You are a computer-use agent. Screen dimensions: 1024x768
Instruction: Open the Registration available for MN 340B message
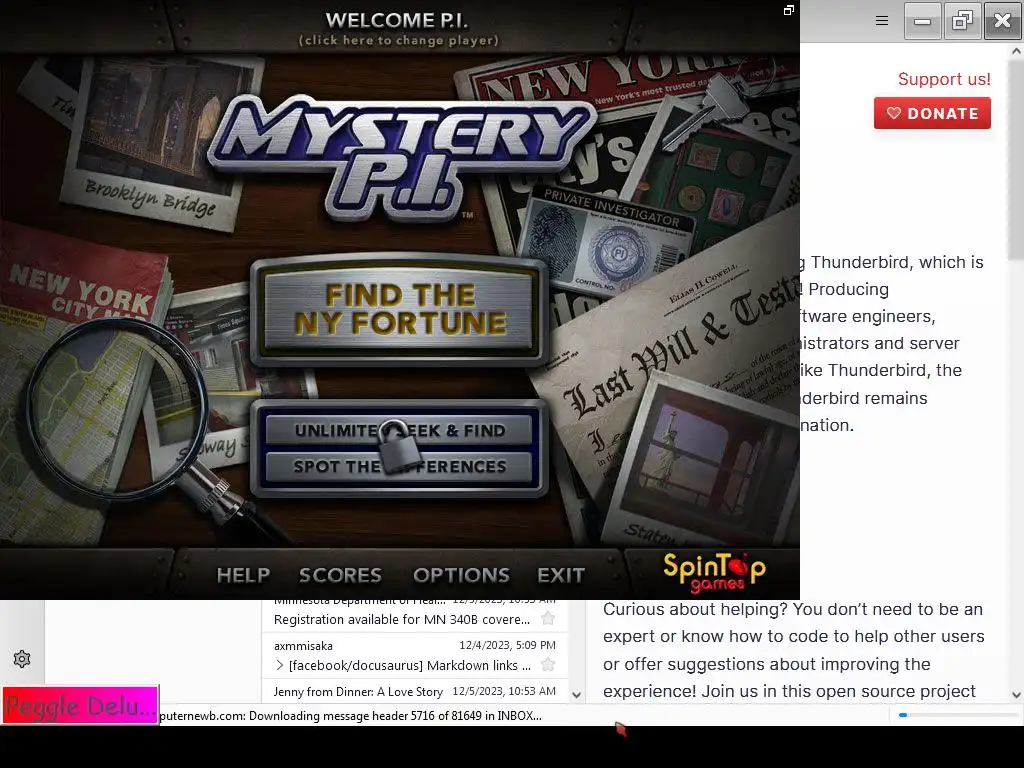coord(415,618)
